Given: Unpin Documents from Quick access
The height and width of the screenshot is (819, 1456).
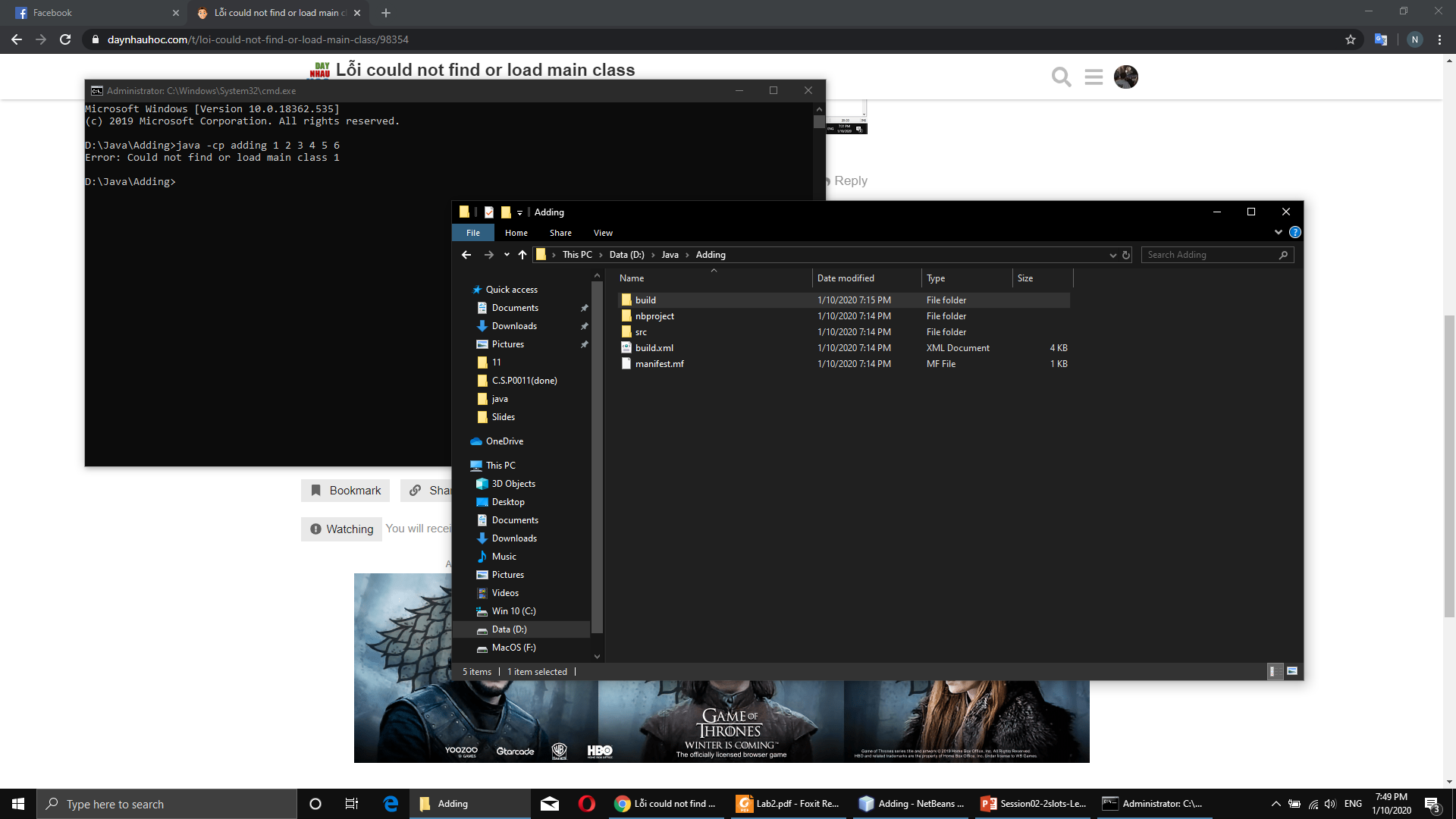Looking at the screenshot, I should [584, 308].
